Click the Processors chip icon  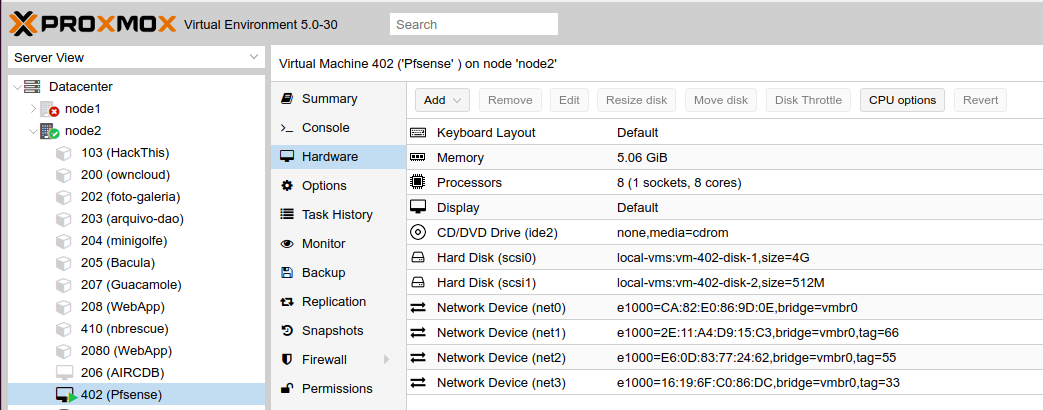[418, 183]
